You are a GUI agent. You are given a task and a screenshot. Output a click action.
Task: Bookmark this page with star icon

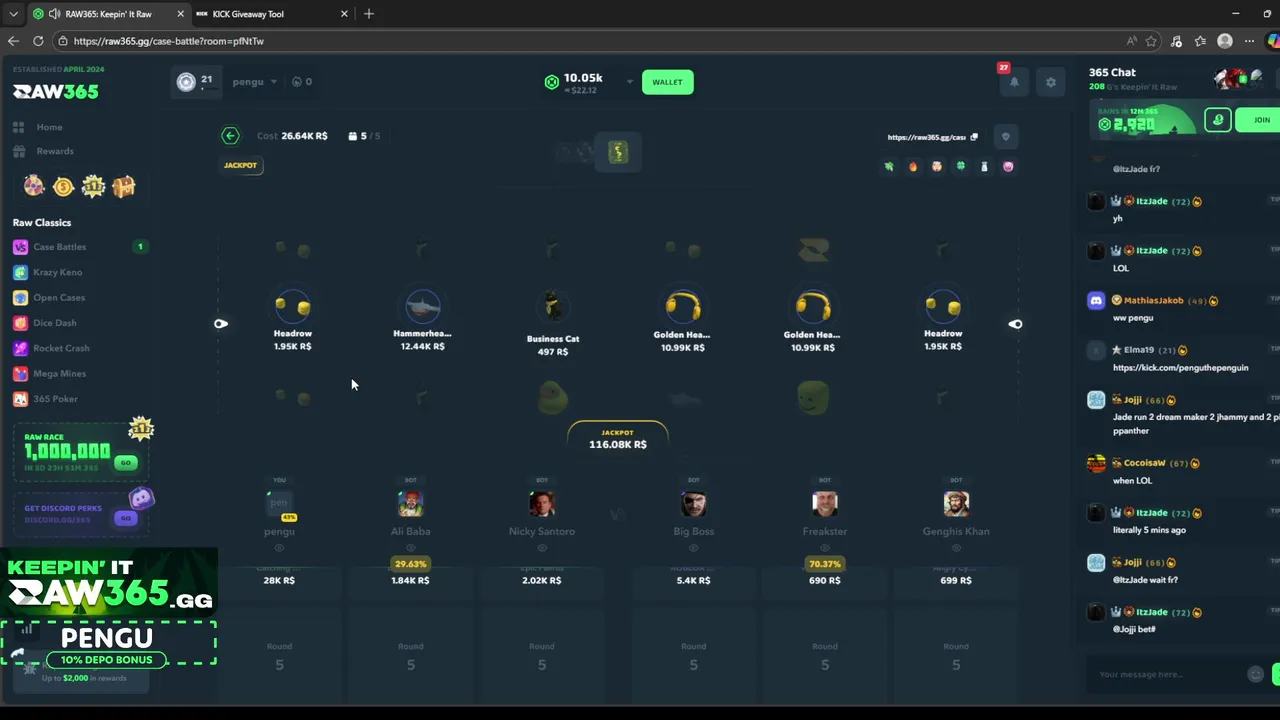1151,41
